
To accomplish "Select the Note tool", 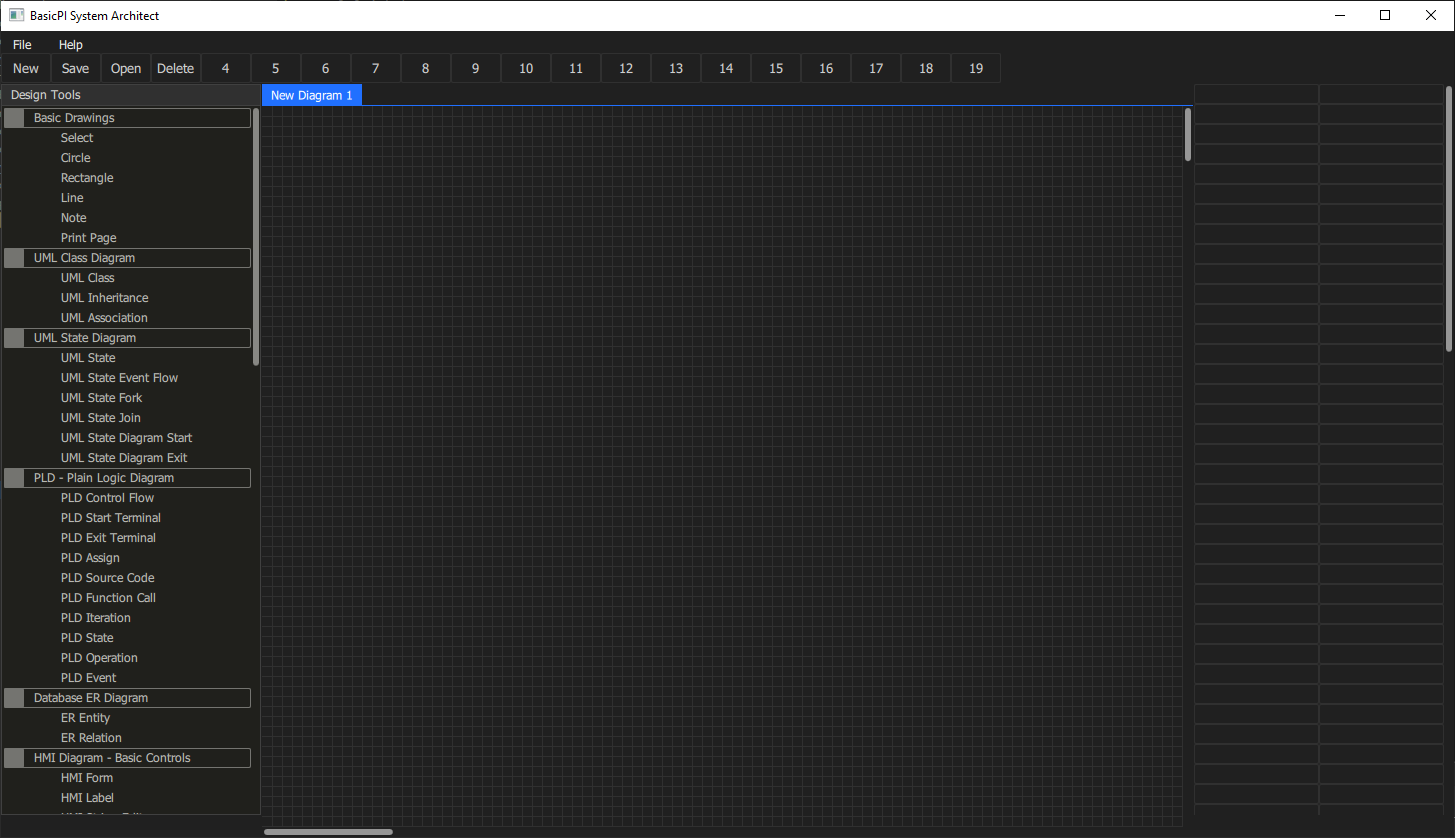I will coord(74,218).
